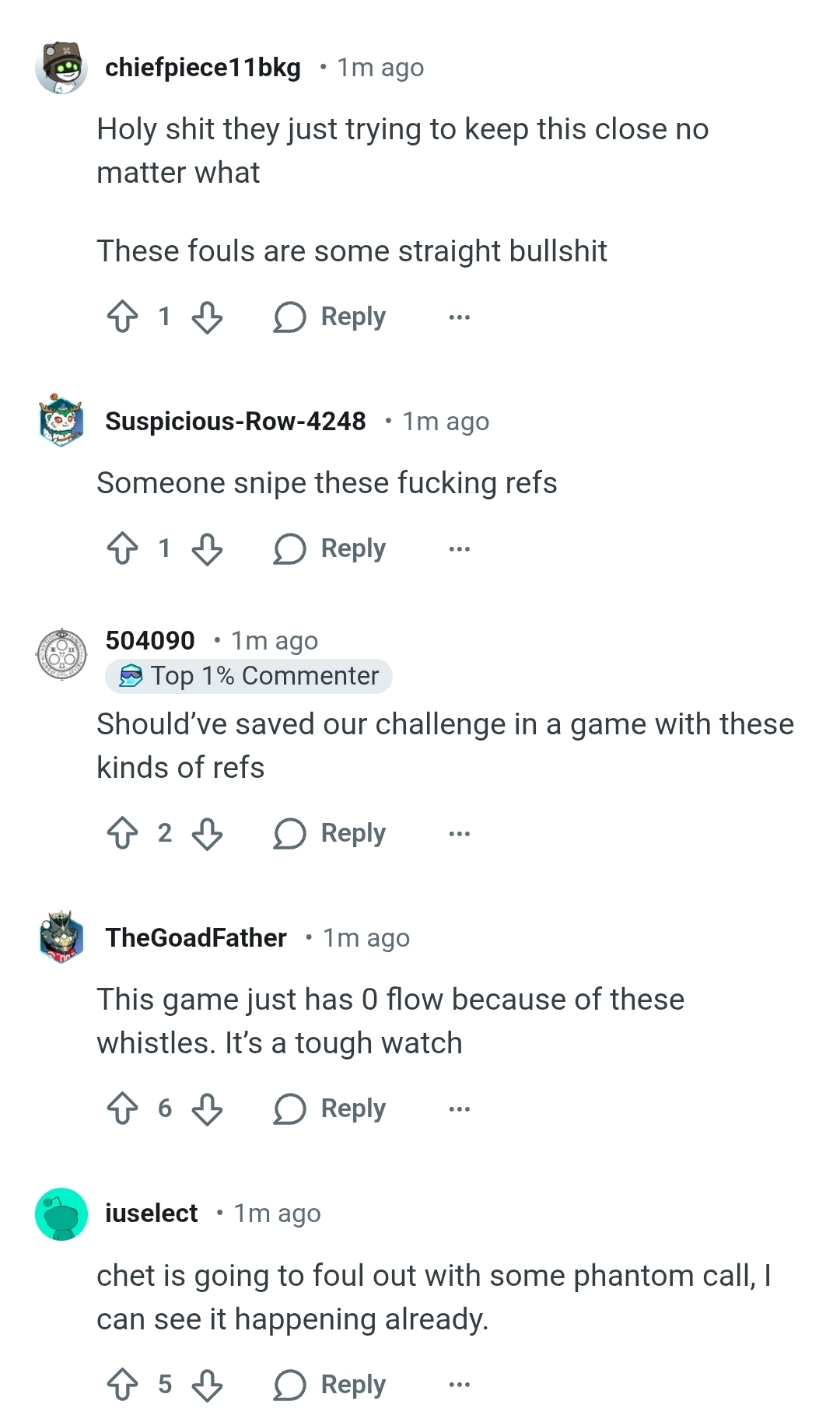The height and width of the screenshot is (1422, 840).
Task: Open more options on Suspicious-Row-4248's comment
Action: (460, 548)
